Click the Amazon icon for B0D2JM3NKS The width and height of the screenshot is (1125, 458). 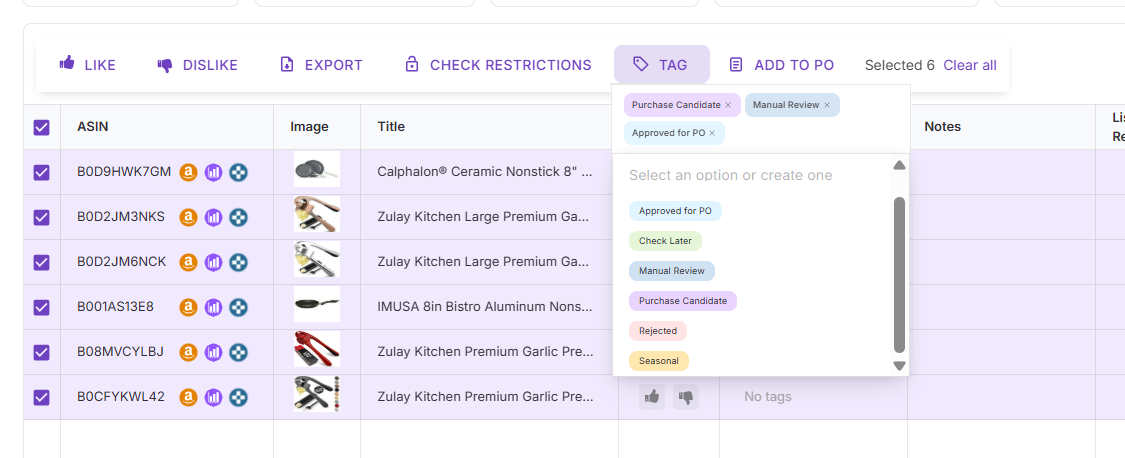[188, 217]
